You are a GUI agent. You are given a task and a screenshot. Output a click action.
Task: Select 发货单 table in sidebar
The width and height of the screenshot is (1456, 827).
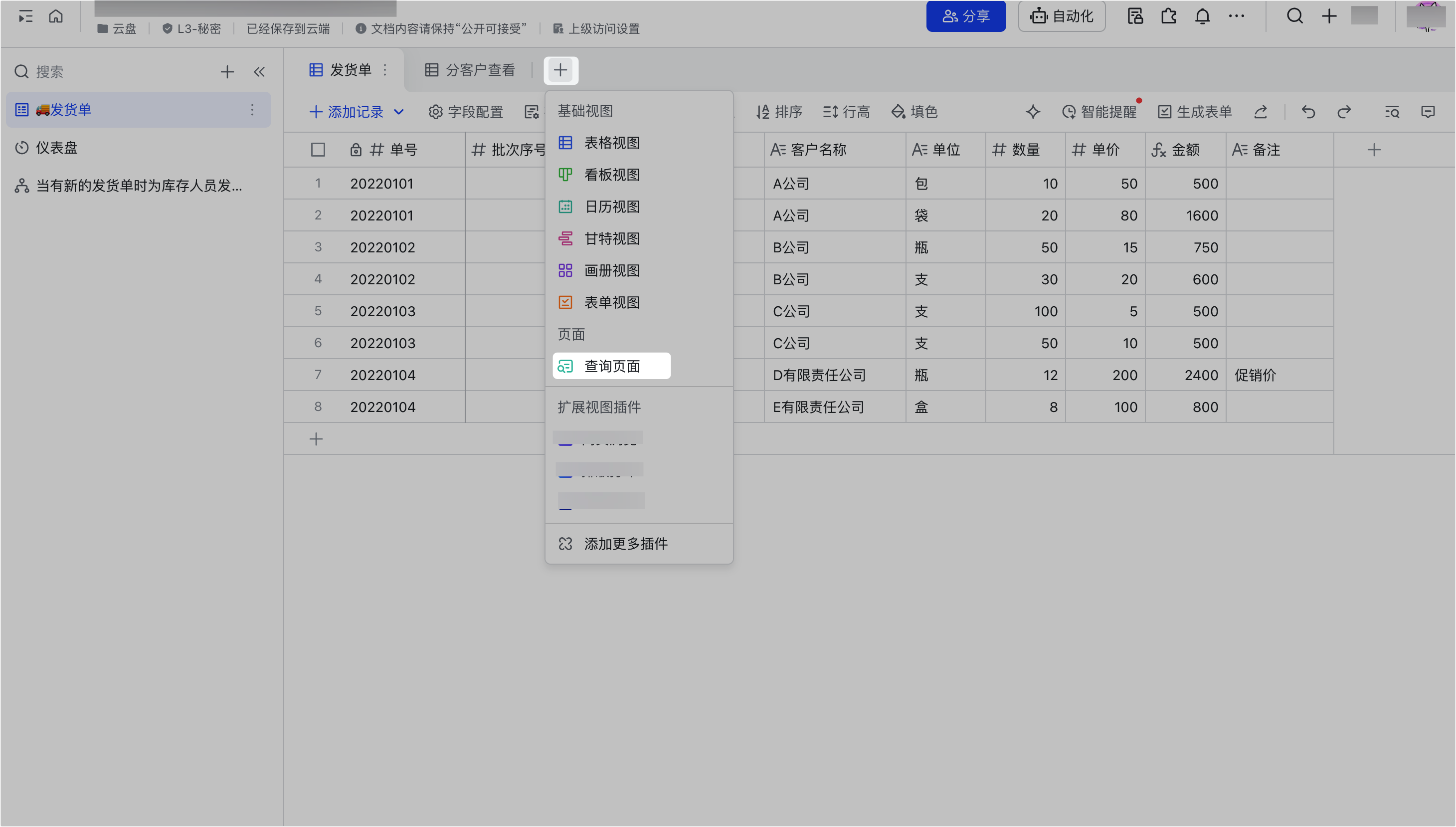coord(138,110)
